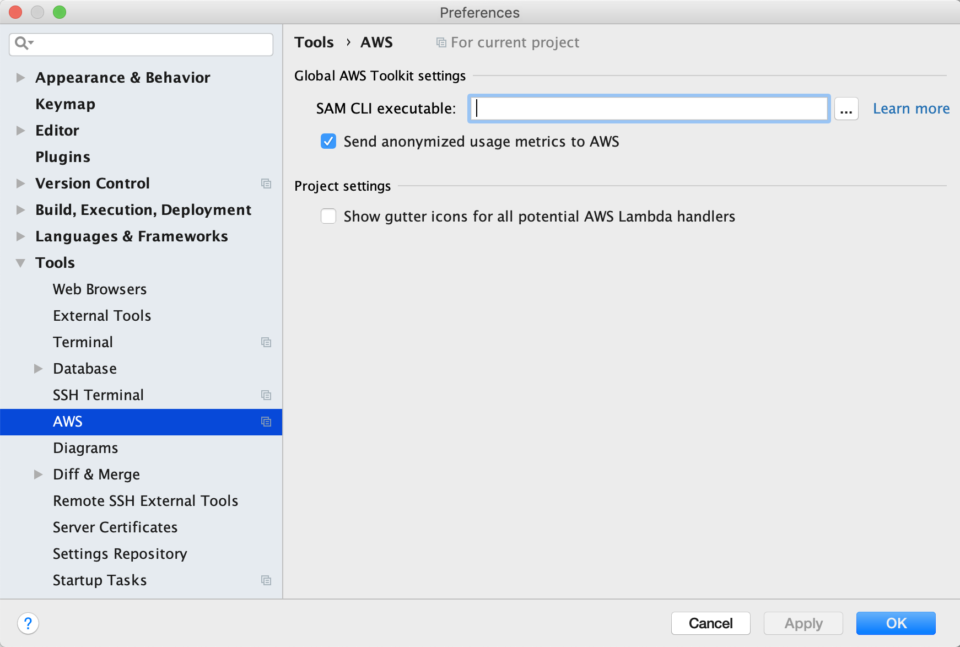Click the browse ellipsis button for SAM CLI
This screenshot has width=960, height=647.
pyautogui.click(x=846, y=110)
